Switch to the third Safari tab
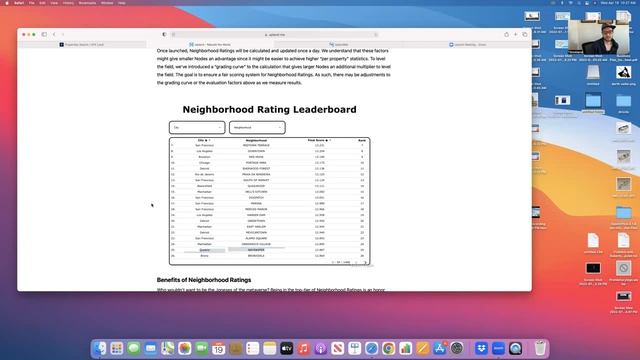 click(x=338, y=44)
